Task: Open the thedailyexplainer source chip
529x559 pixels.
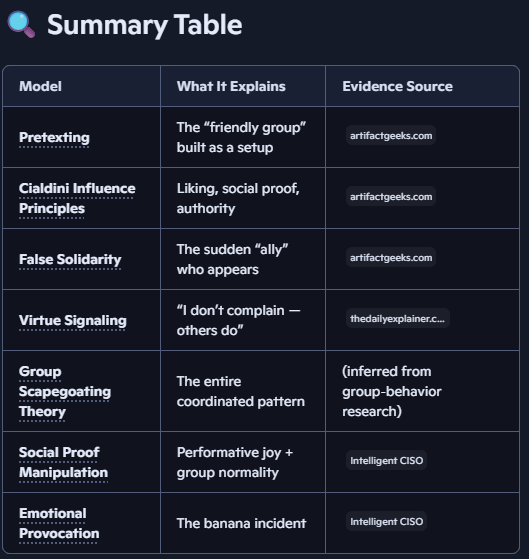Action: point(397,318)
